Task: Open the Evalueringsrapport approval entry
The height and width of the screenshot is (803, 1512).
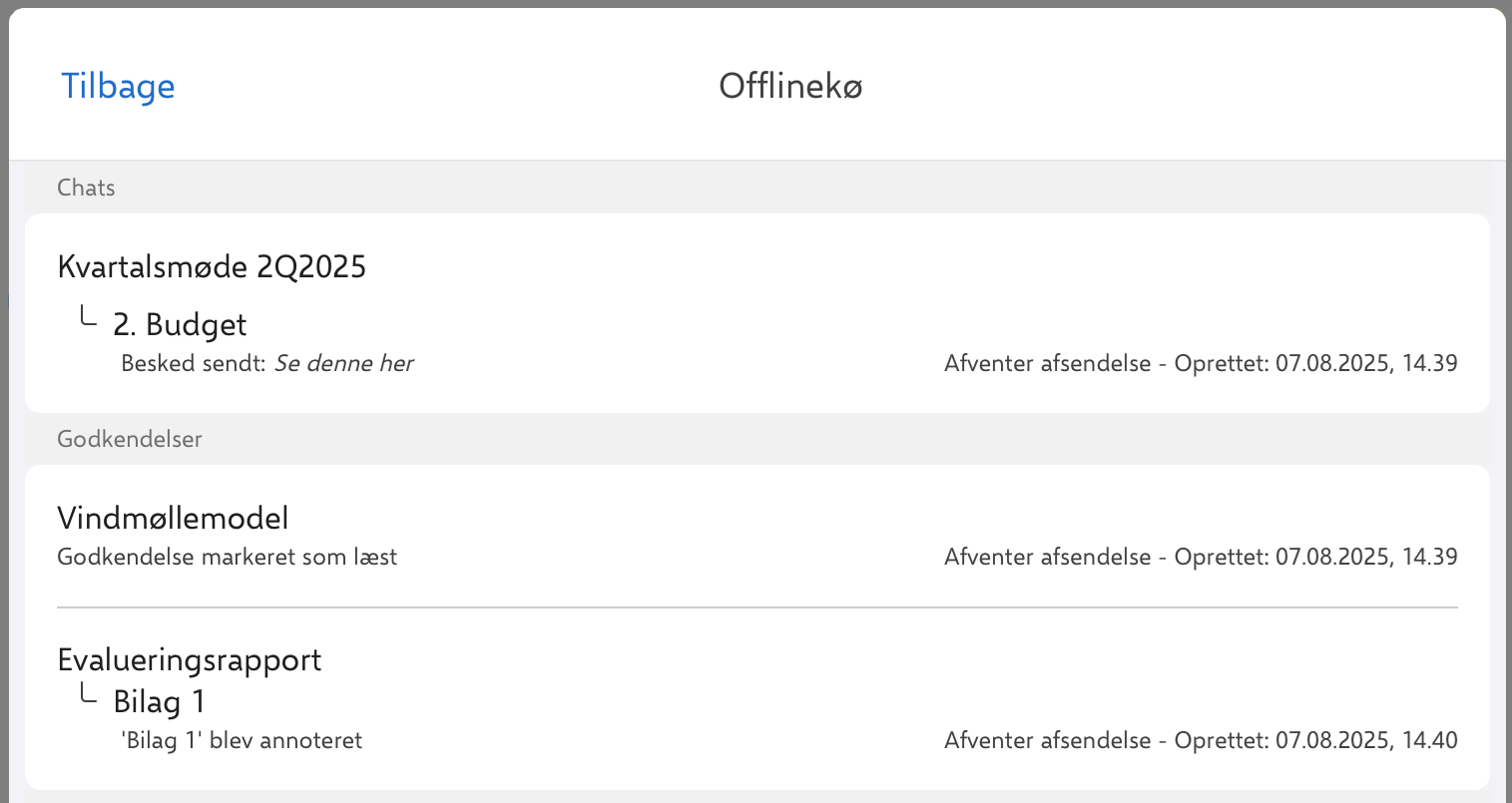Action: pos(190,659)
